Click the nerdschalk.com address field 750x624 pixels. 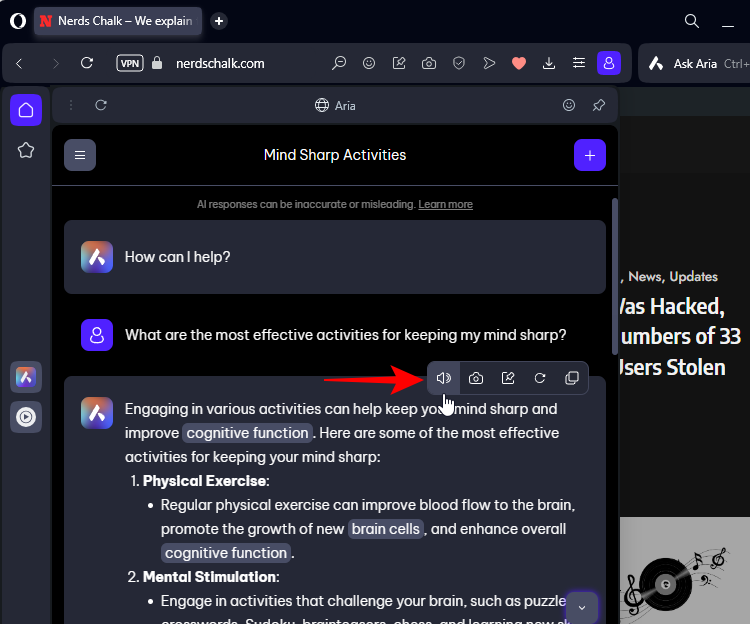coord(222,63)
